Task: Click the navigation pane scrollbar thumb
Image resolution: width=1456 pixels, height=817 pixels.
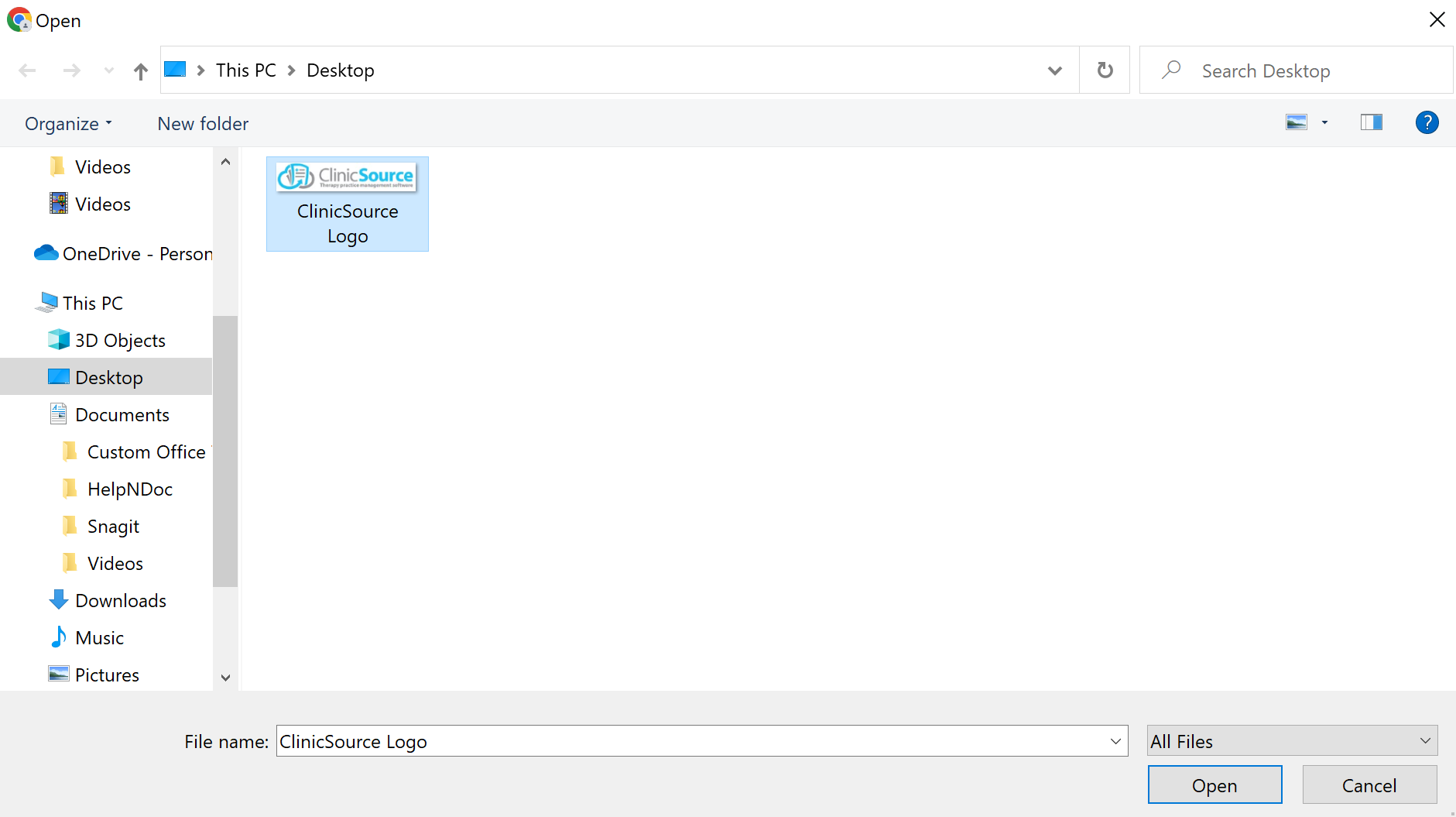Action: (225, 451)
